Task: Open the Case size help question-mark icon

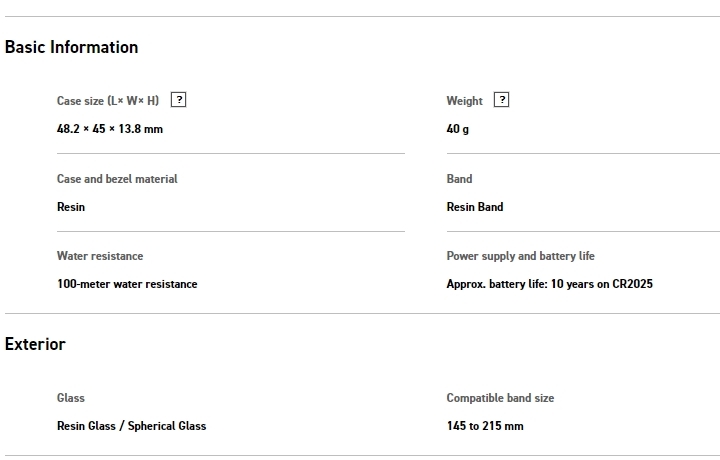Action: [x=179, y=100]
